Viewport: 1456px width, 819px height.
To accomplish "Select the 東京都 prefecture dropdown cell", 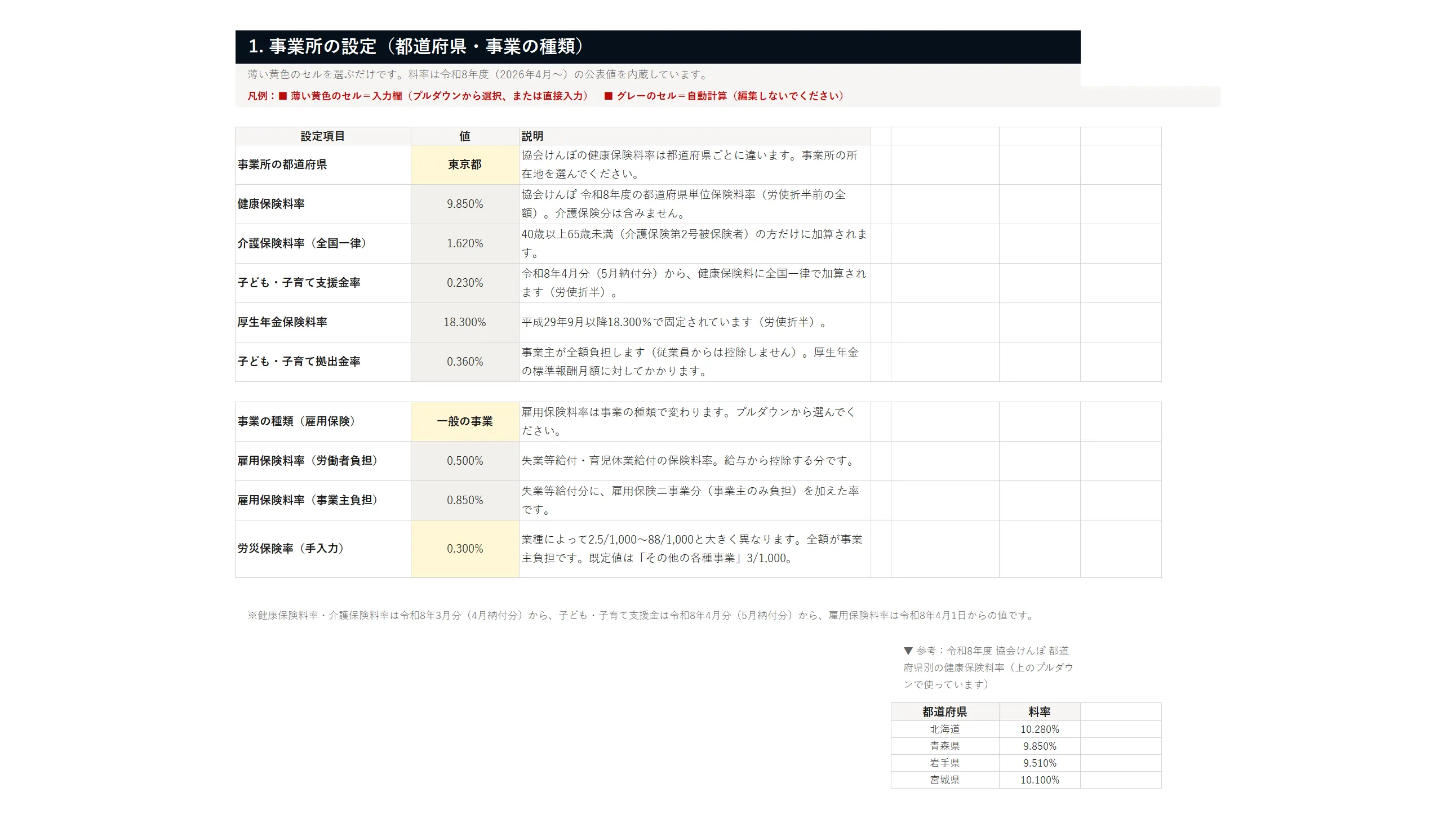I will coord(465,164).
